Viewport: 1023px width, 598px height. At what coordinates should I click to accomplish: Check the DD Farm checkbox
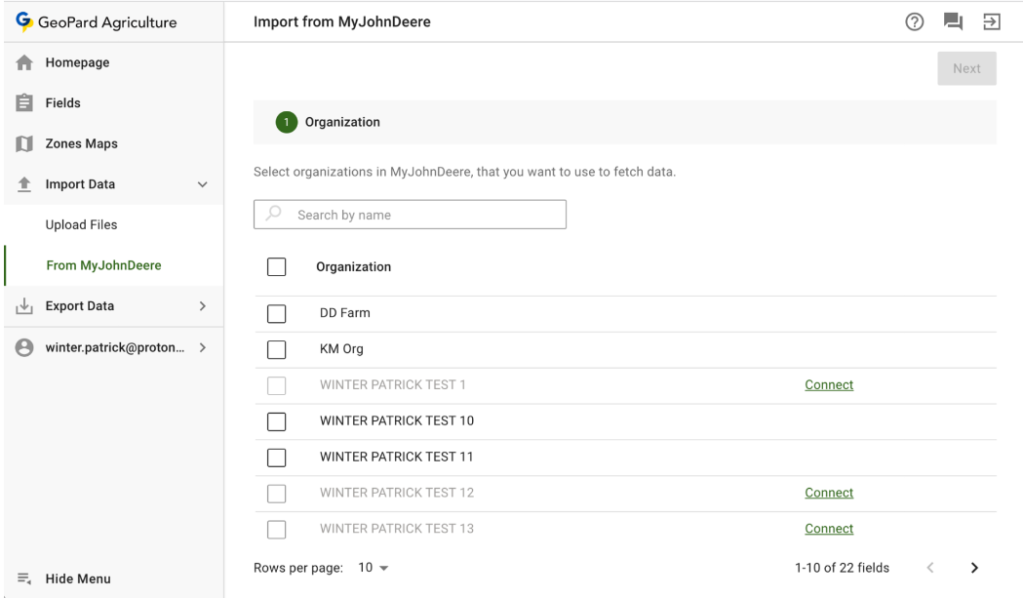point(277,313)
